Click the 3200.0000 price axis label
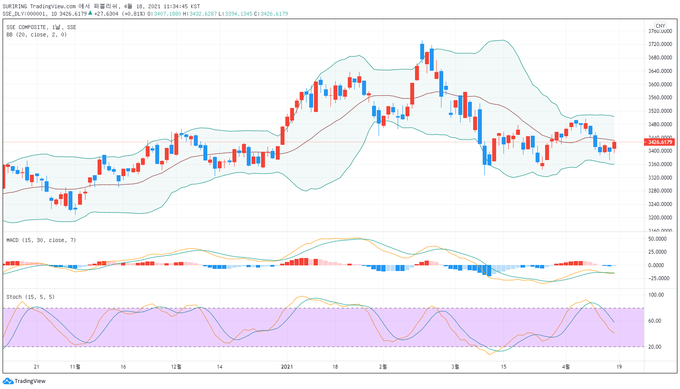This screenshot has width=680, height=389. pos(660,218)
